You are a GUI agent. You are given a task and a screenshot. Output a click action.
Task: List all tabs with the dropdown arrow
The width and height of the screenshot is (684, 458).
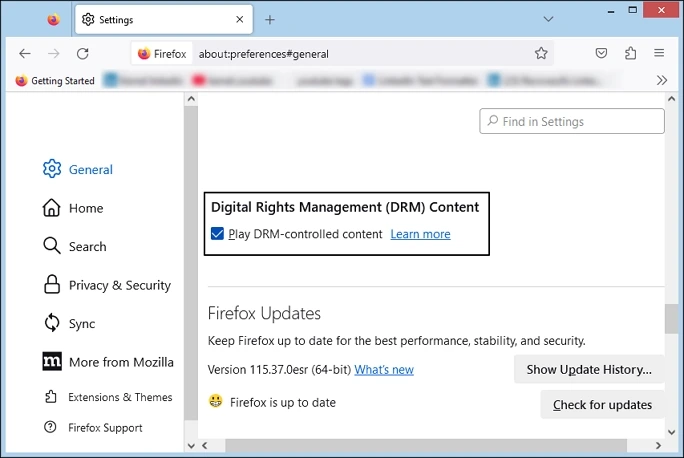(x=548, y=19)
